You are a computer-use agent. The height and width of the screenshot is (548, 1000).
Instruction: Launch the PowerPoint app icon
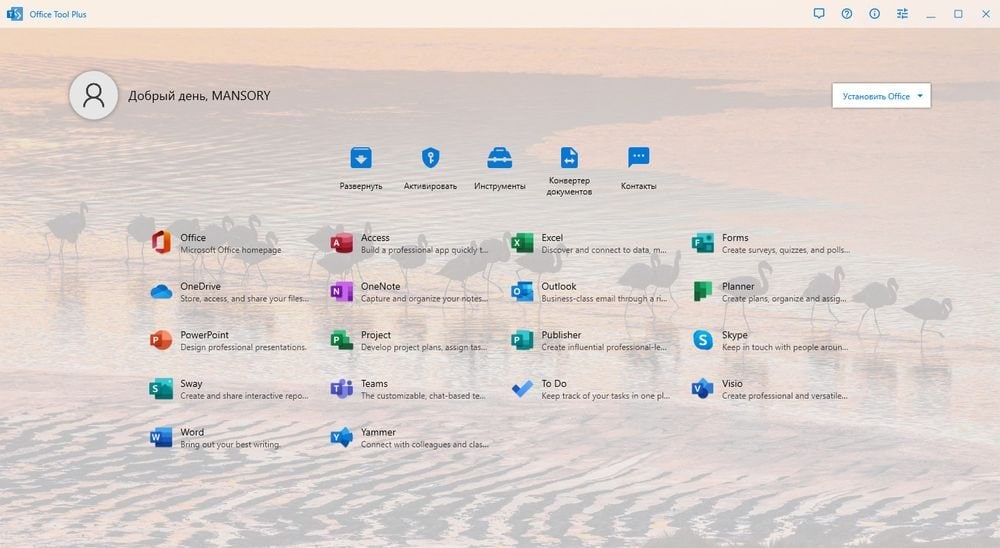[x=161, y=341]
